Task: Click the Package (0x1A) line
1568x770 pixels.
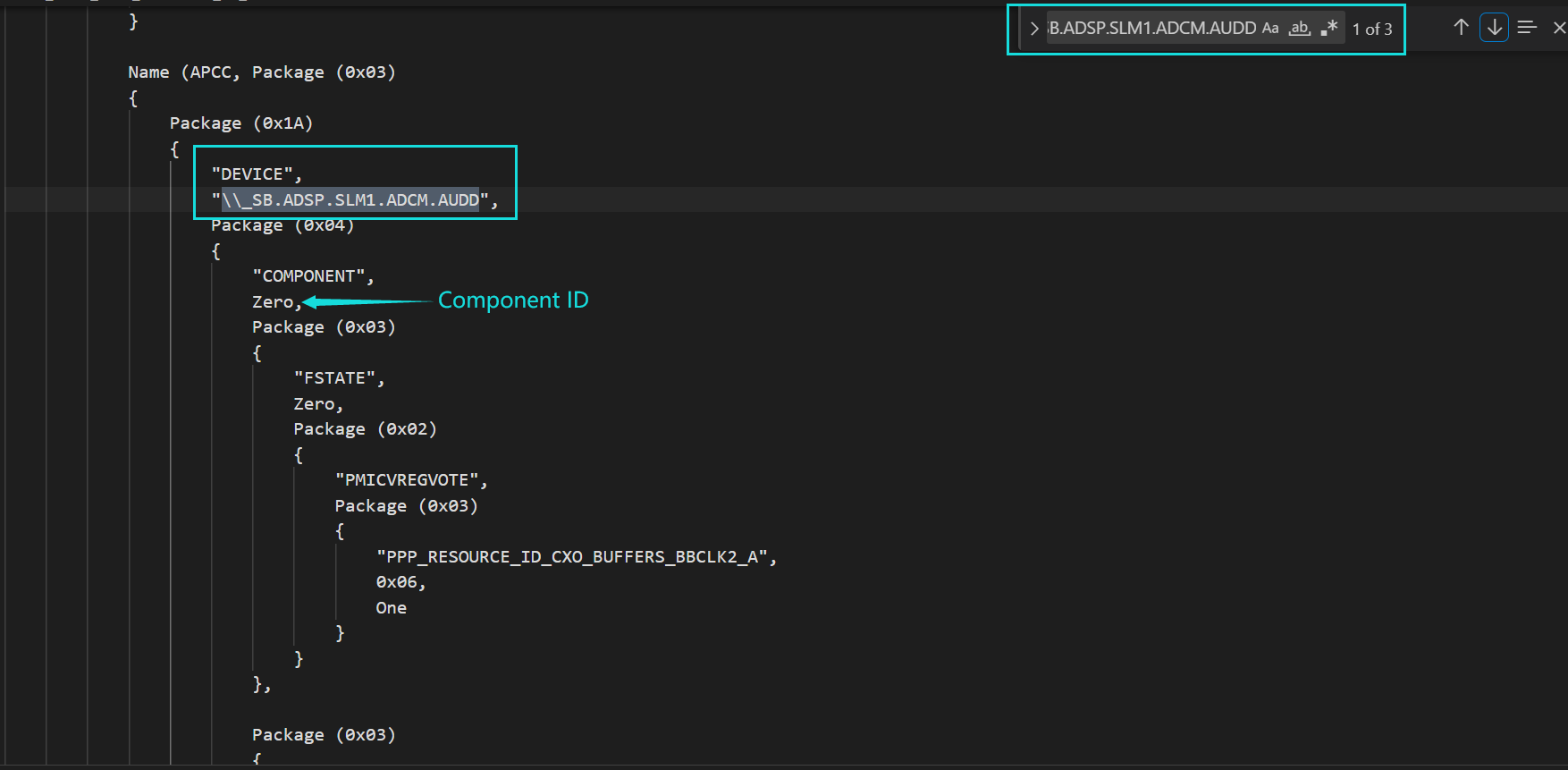Action: [x=241, y=123]
